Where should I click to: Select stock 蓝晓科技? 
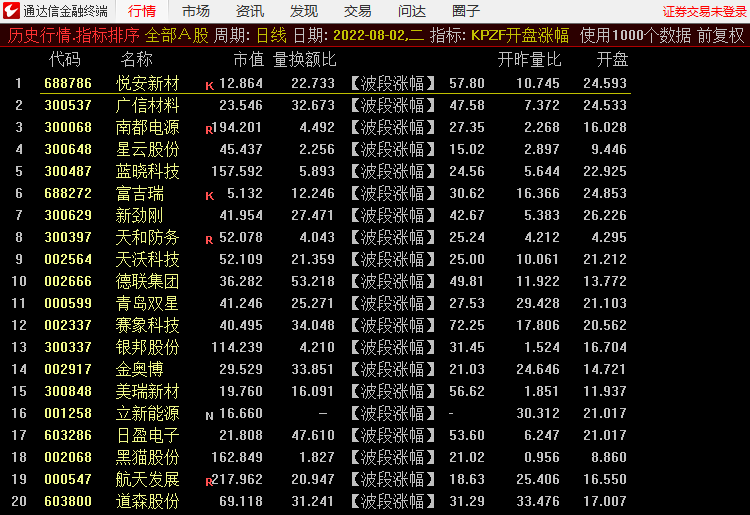pos(147,171)
